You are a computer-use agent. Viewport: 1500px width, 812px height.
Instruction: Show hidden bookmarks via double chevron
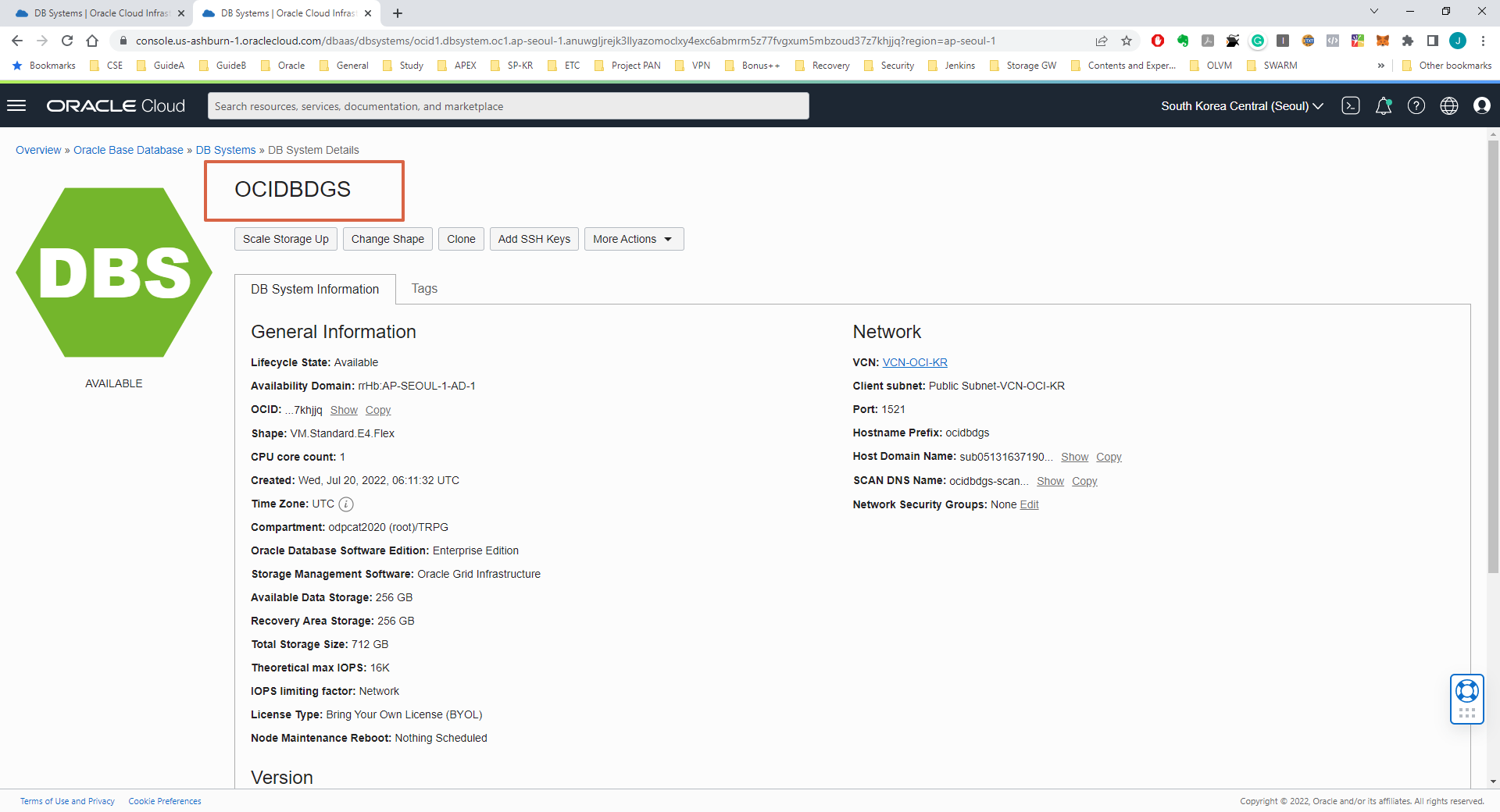pos(1381,66)
